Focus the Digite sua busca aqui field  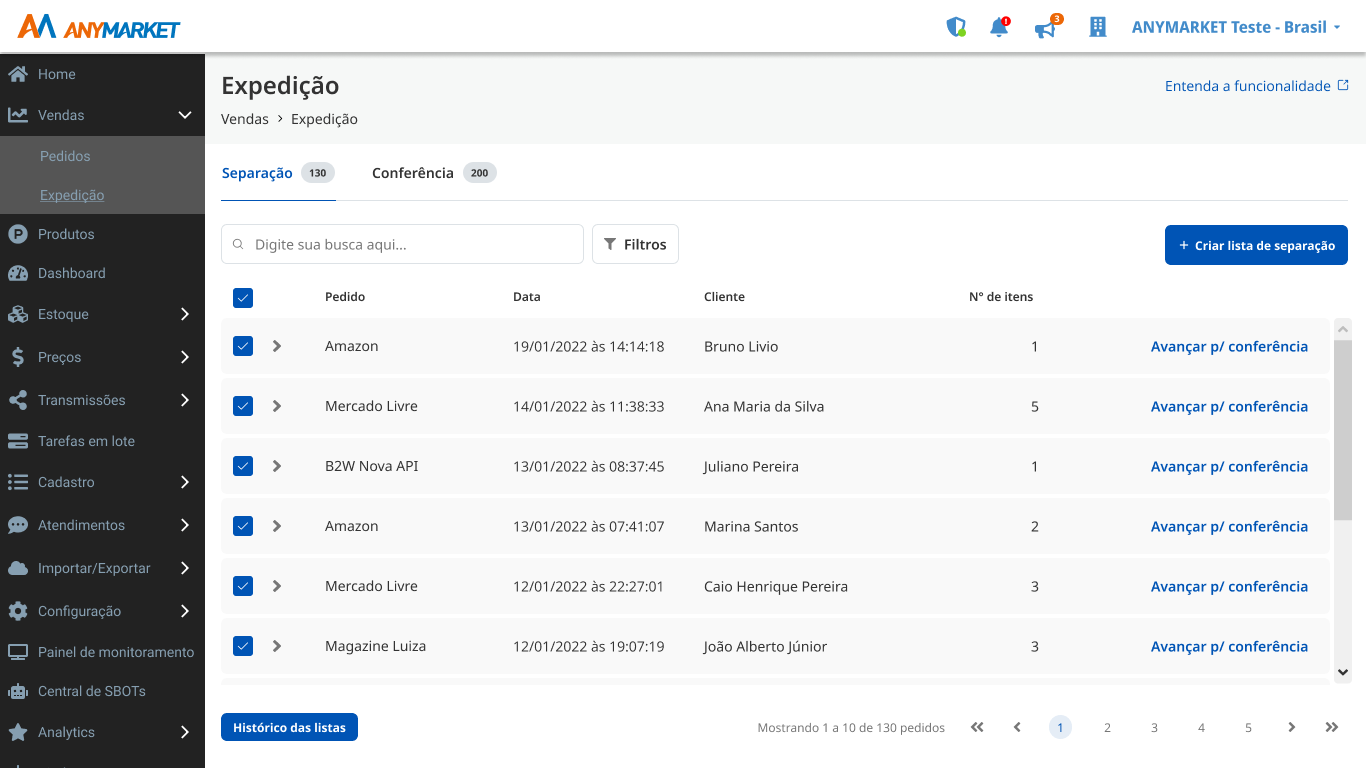[402, 244]
